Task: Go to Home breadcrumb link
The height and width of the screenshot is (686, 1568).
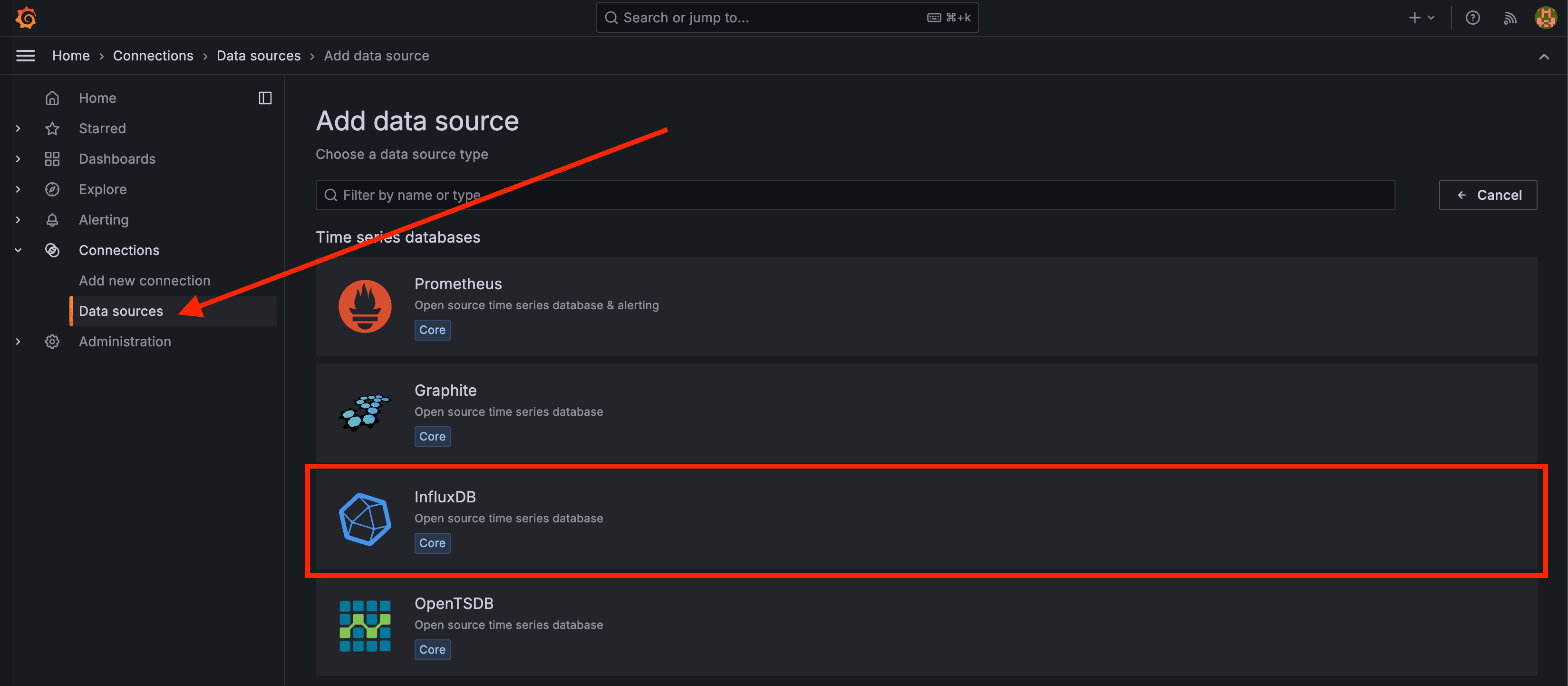Action: [x=71, y=56]
